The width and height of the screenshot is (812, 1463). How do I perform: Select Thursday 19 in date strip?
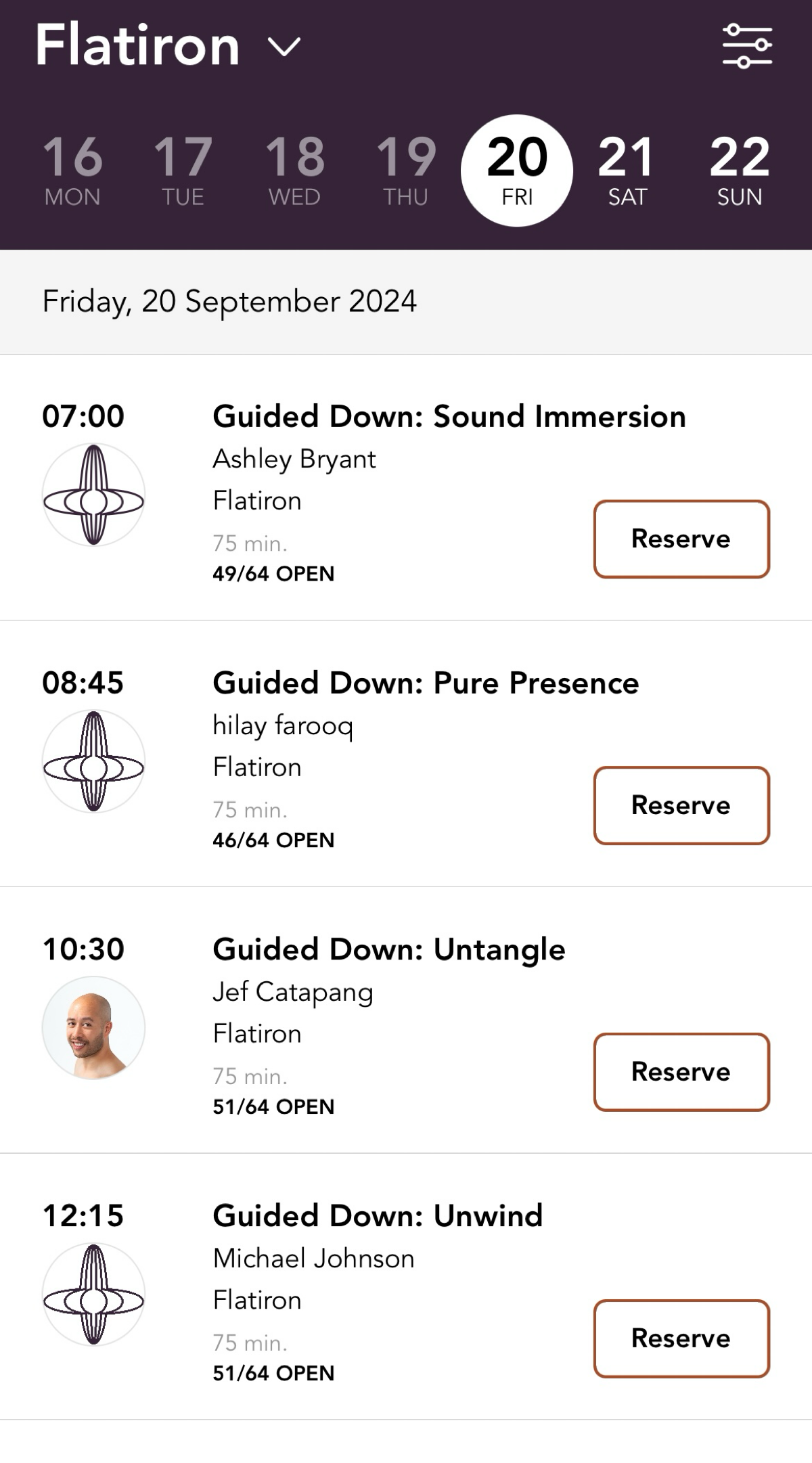pyautogui.click(x=406, y=170)
